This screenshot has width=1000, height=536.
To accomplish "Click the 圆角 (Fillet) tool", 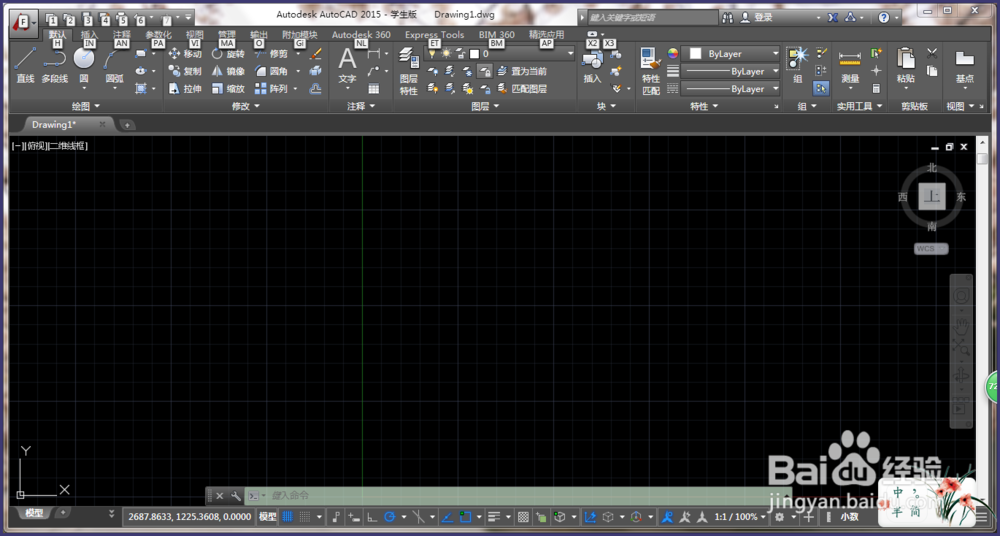I will [x=272, y=71].
